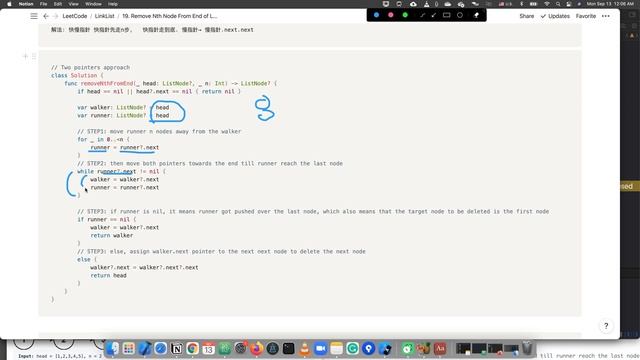Open the three-dot page options menu
The height and width of the screenshot is (360, 640).
pyautogui.click(x=606, y=16)
